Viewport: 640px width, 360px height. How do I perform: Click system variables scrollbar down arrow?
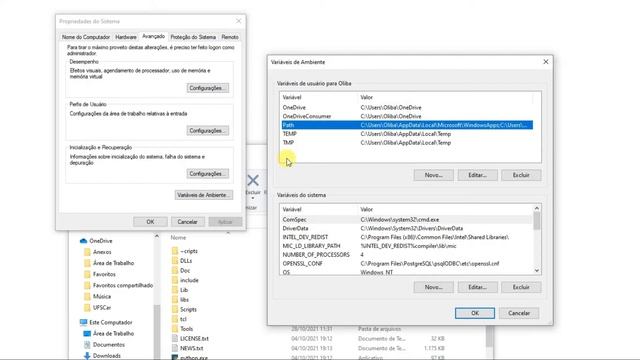point(537,271)
